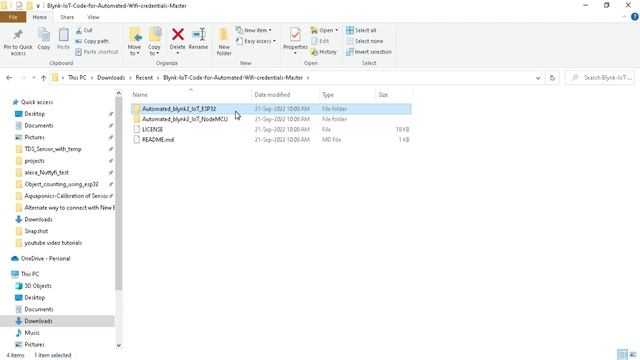Go Up one folder level
This screenshot has height=360, width=640.
point(43,78)
